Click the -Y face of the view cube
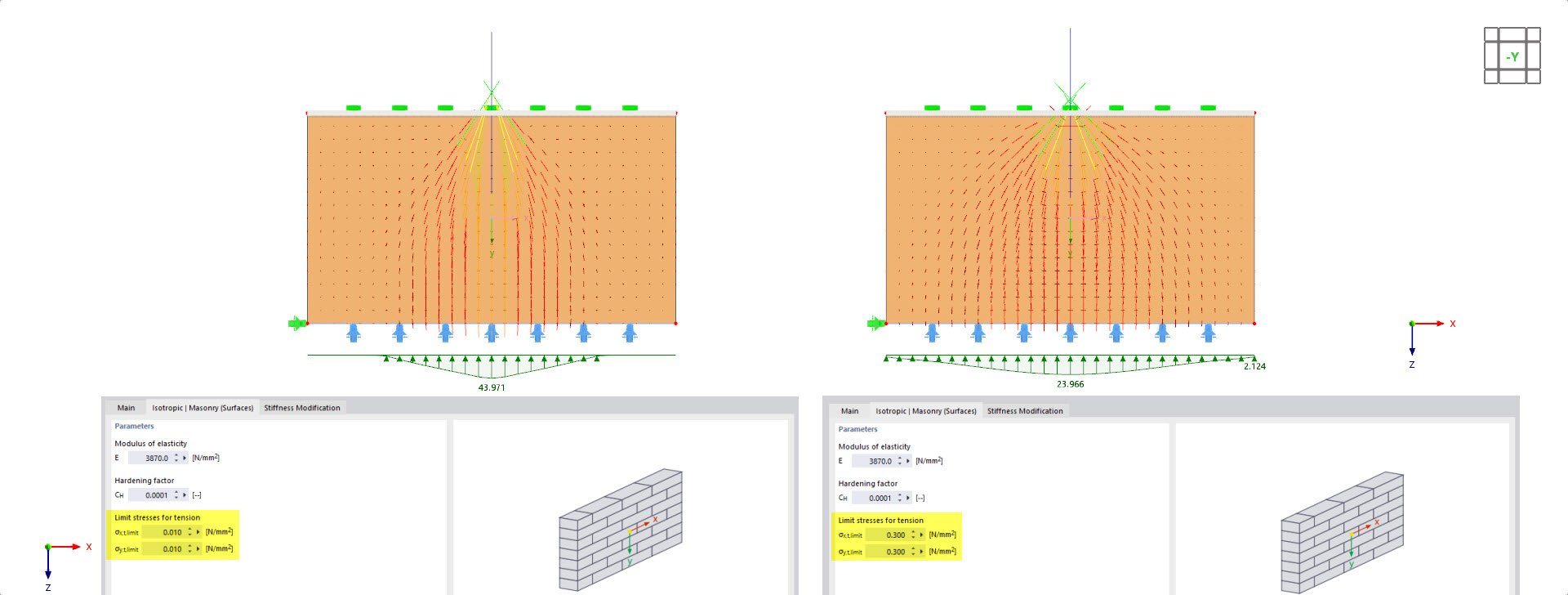This screenshot has height=595, width=1568. tap(1512, 56)
